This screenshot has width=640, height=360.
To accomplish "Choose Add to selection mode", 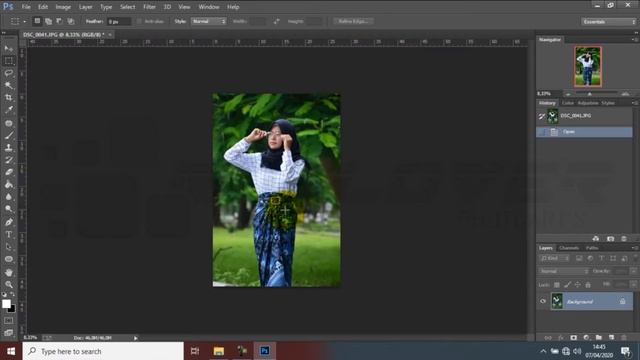I will [48, 21].
